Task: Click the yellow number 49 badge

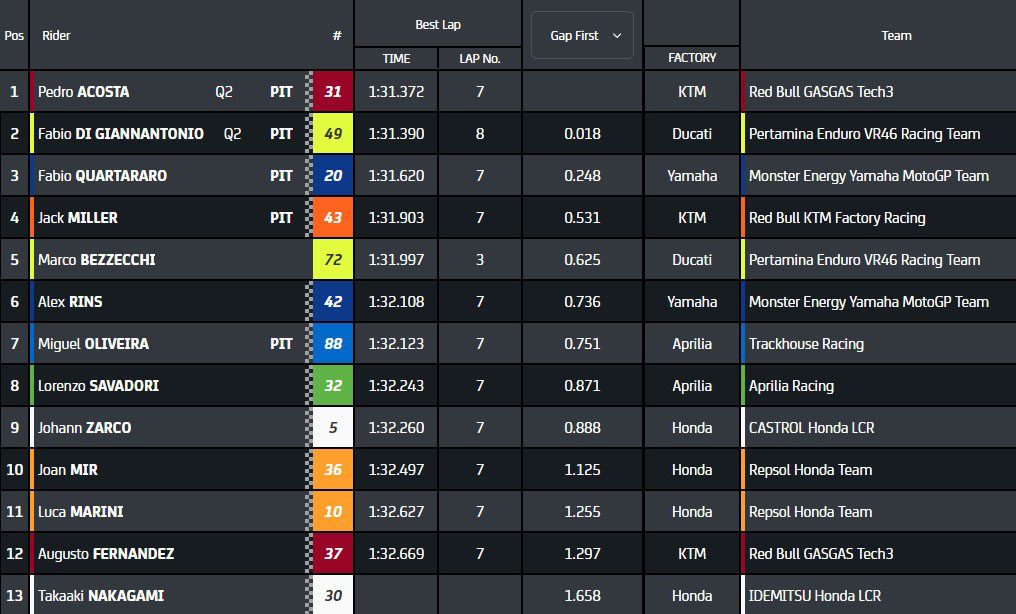Action: coord(333,133)
